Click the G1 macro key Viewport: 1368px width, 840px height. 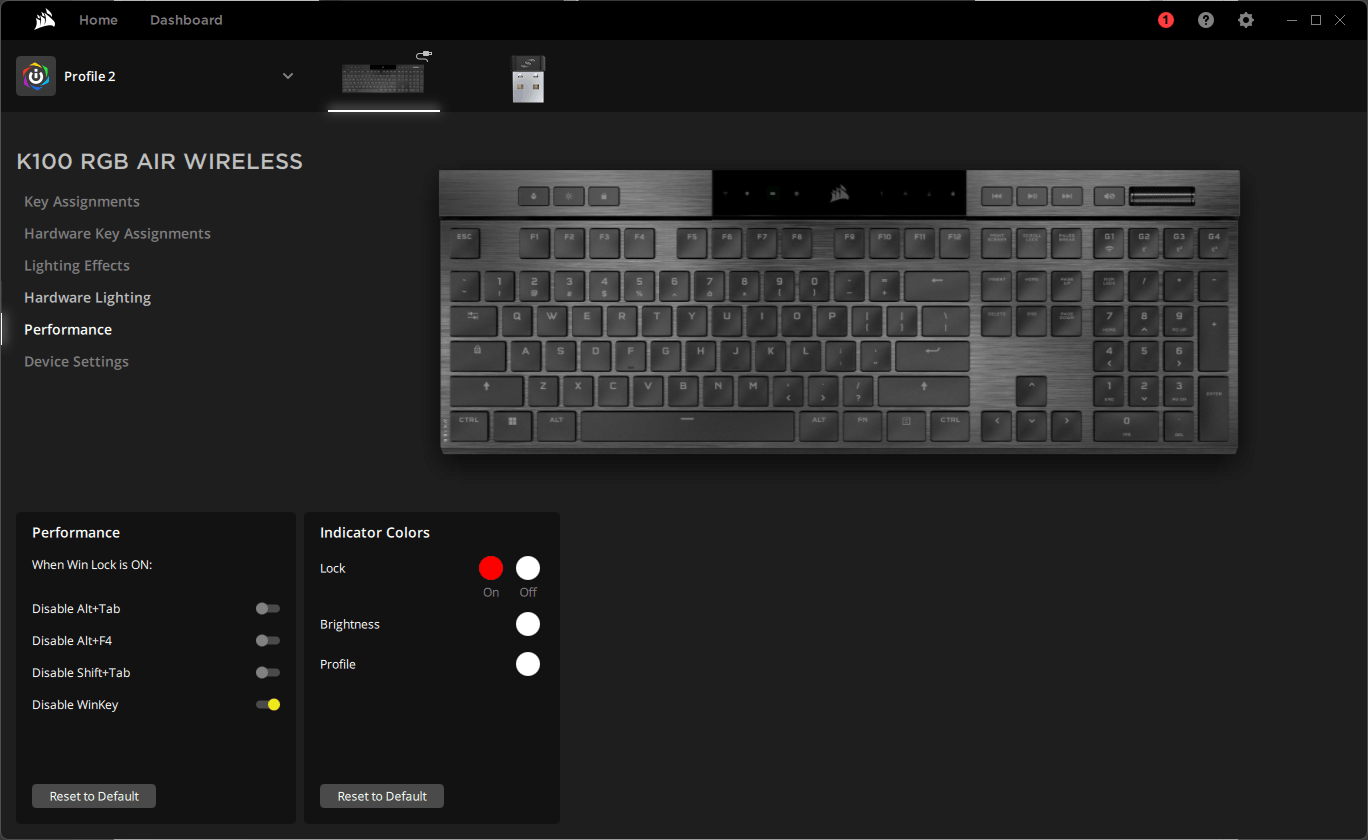[1109, 242]
